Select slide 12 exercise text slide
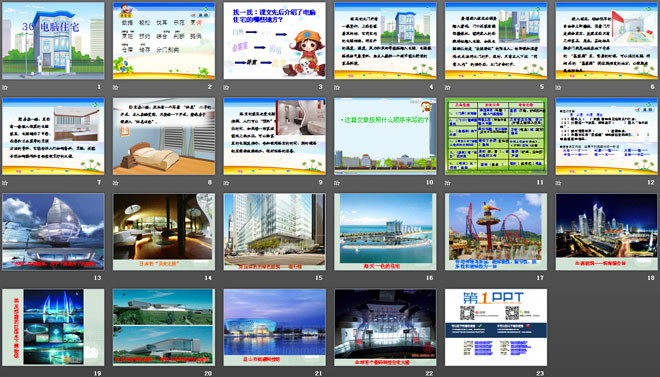 [x=607, y=136]
